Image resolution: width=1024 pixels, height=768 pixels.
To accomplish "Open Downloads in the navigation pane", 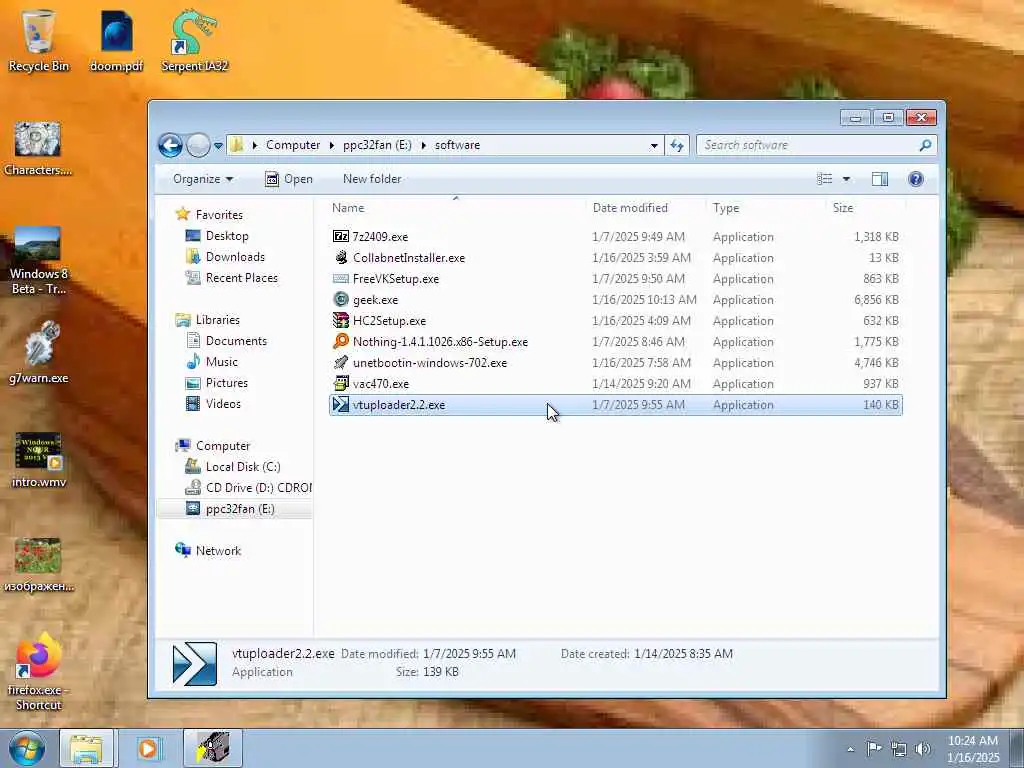I will pos(235,257).
